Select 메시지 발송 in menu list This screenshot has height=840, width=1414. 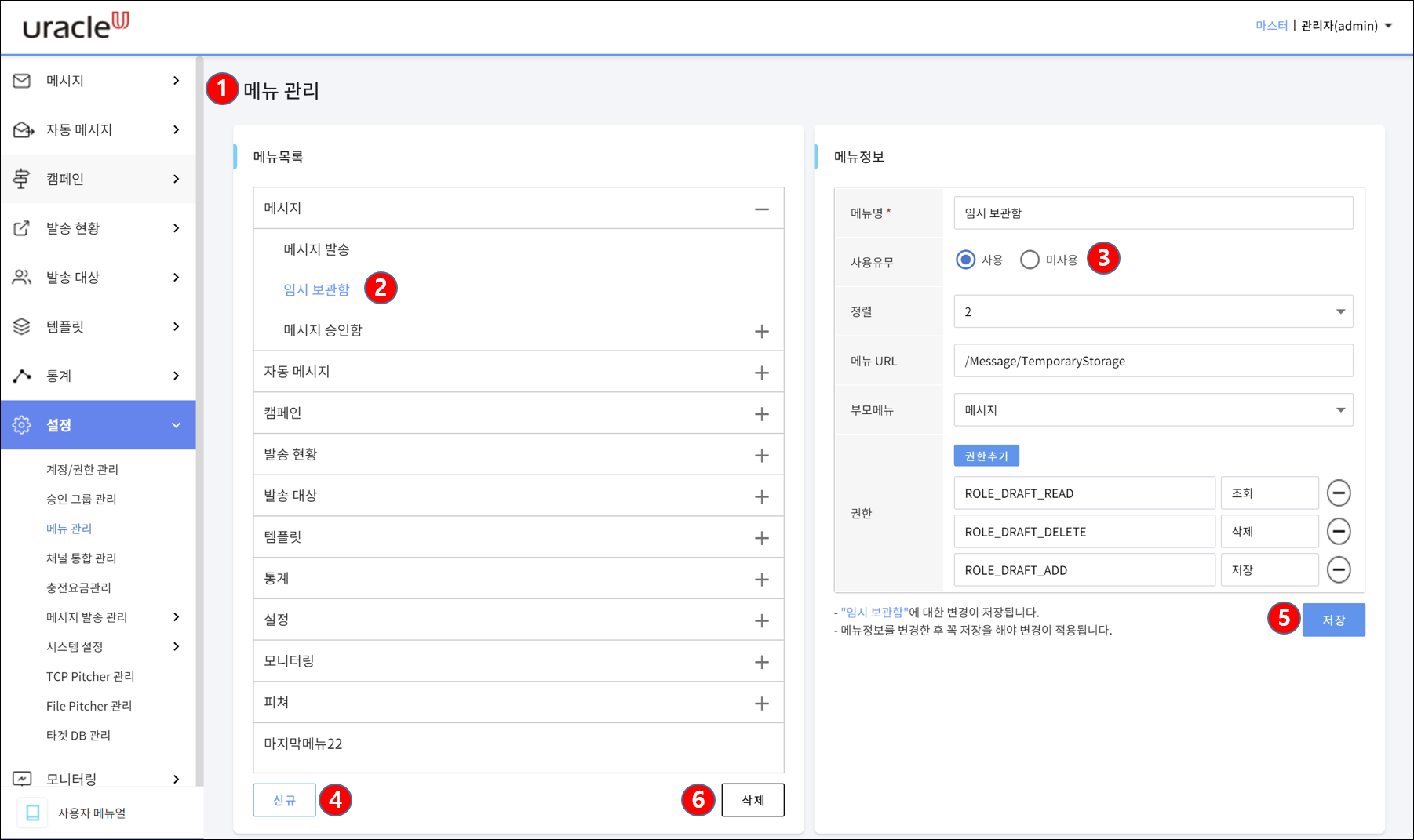tap(316, 249)
